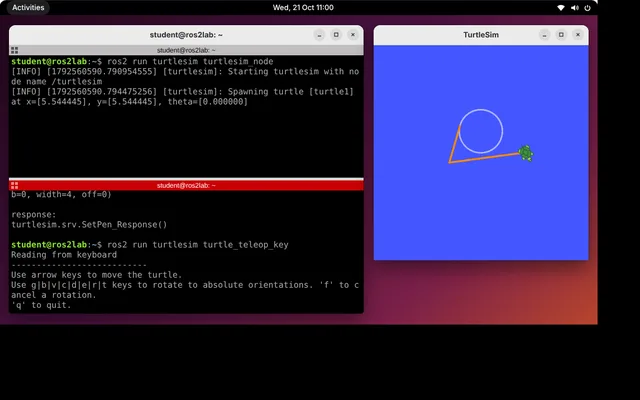Open the network Wi-Fi status icon

coord(561,8)
